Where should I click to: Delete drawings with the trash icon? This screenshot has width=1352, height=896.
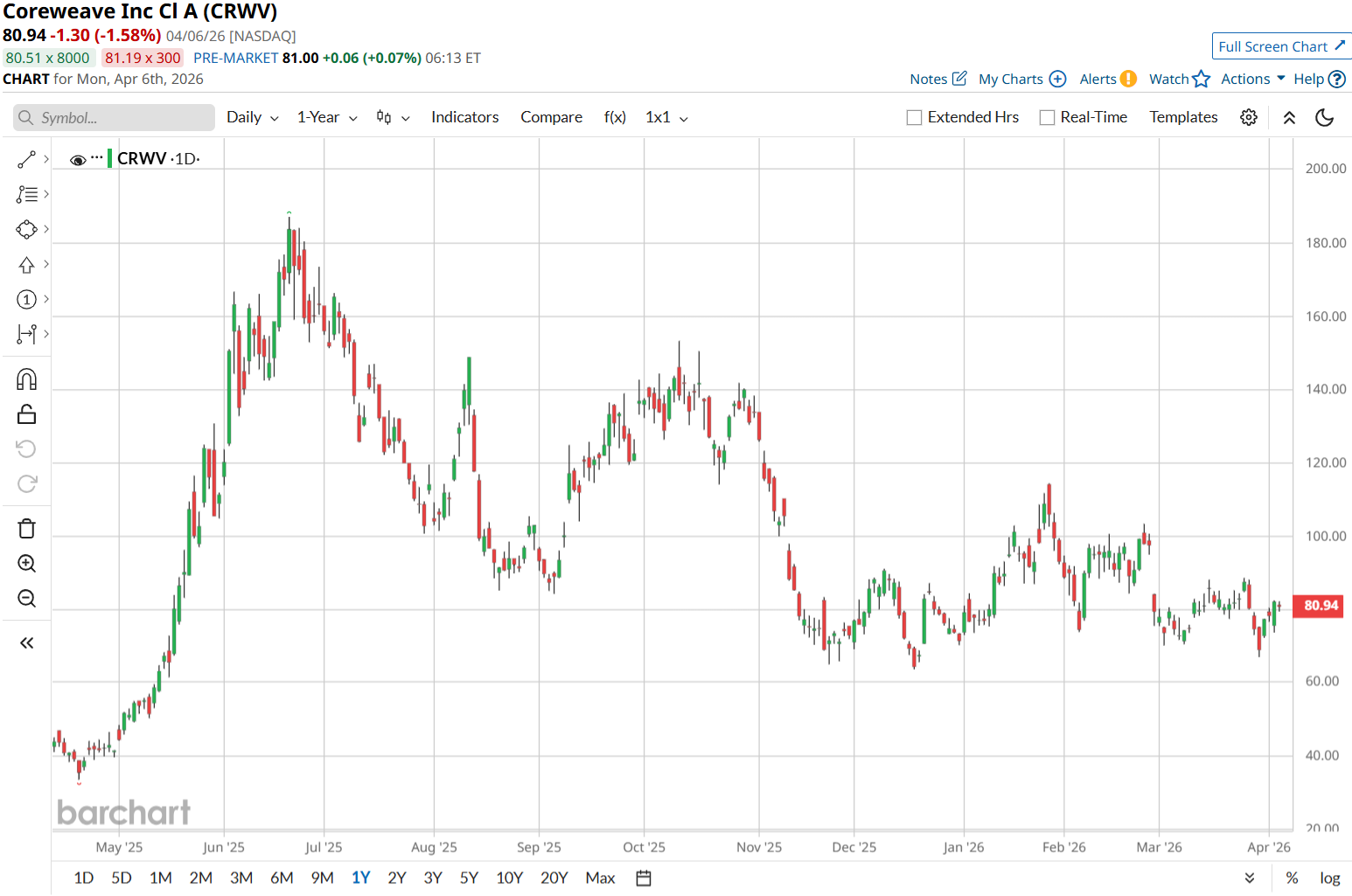(26, 529)
